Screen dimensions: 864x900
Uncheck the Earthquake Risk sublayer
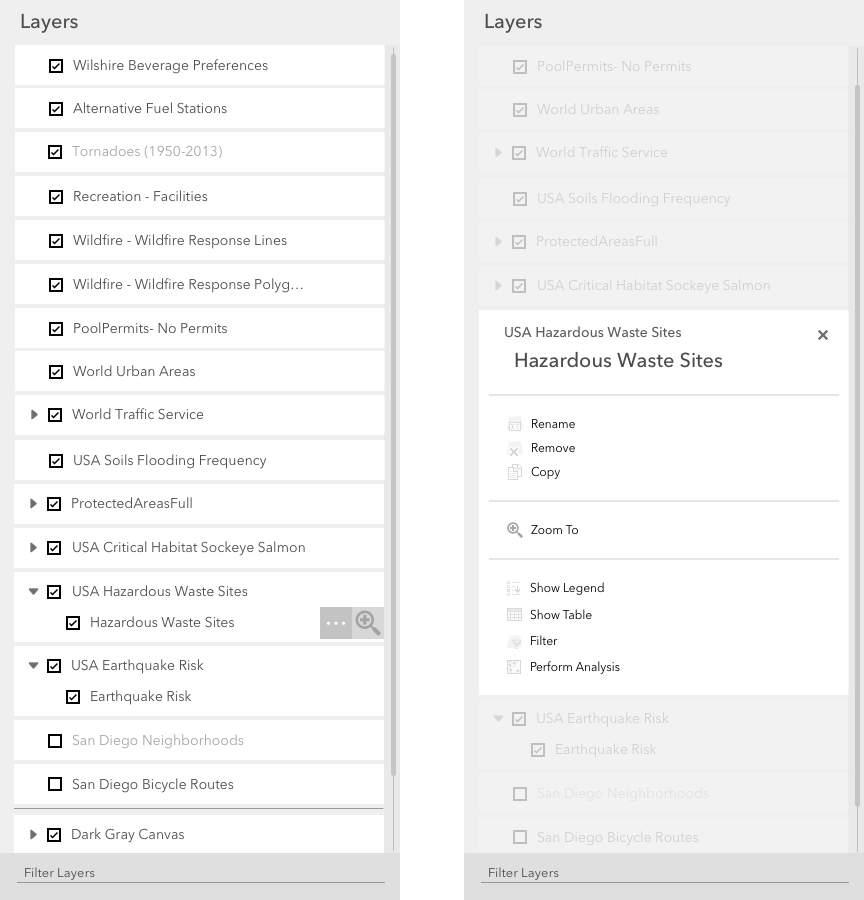tap(73, 696)
